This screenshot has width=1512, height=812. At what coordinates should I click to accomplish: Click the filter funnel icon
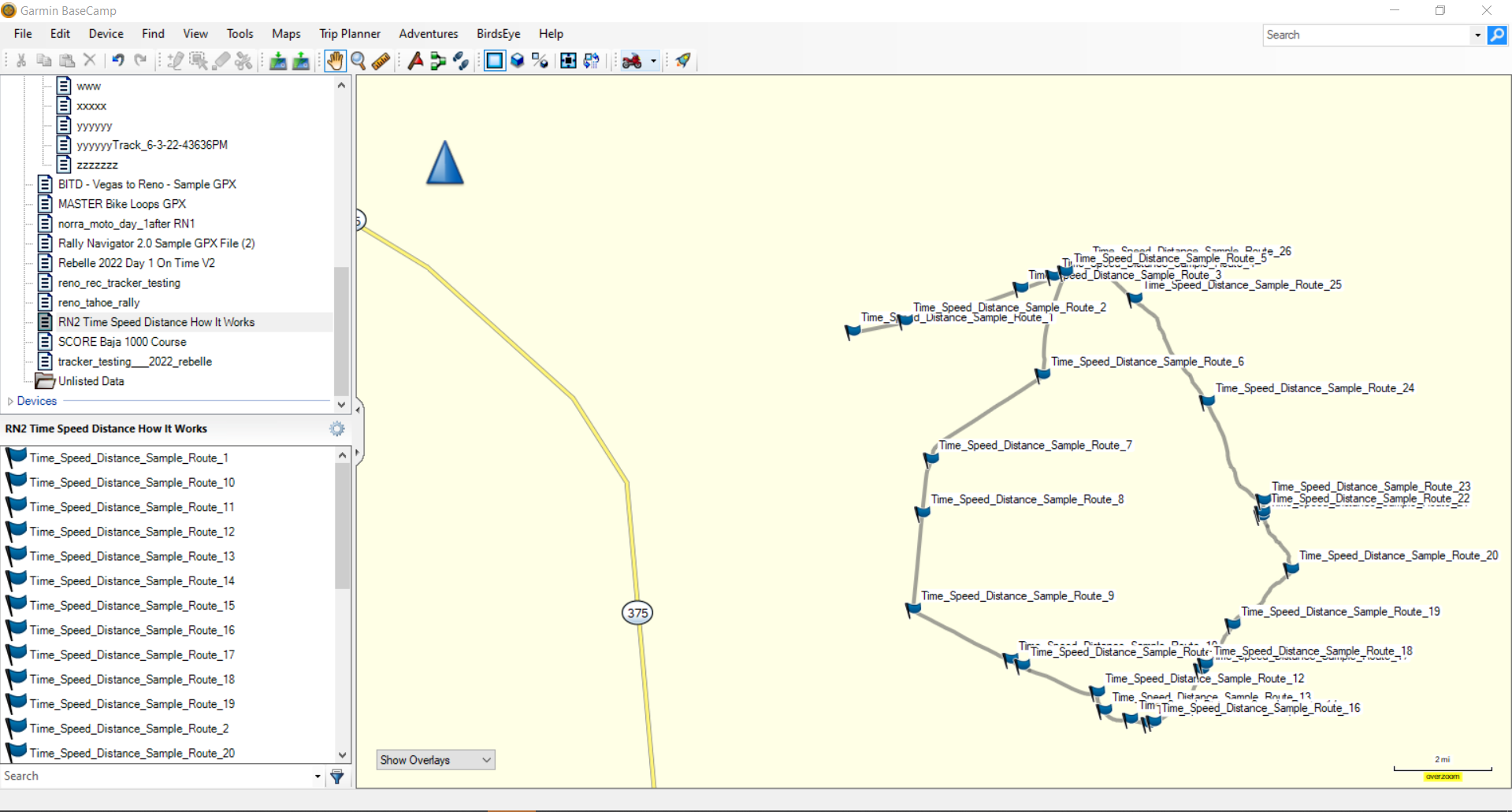(337, 777)
